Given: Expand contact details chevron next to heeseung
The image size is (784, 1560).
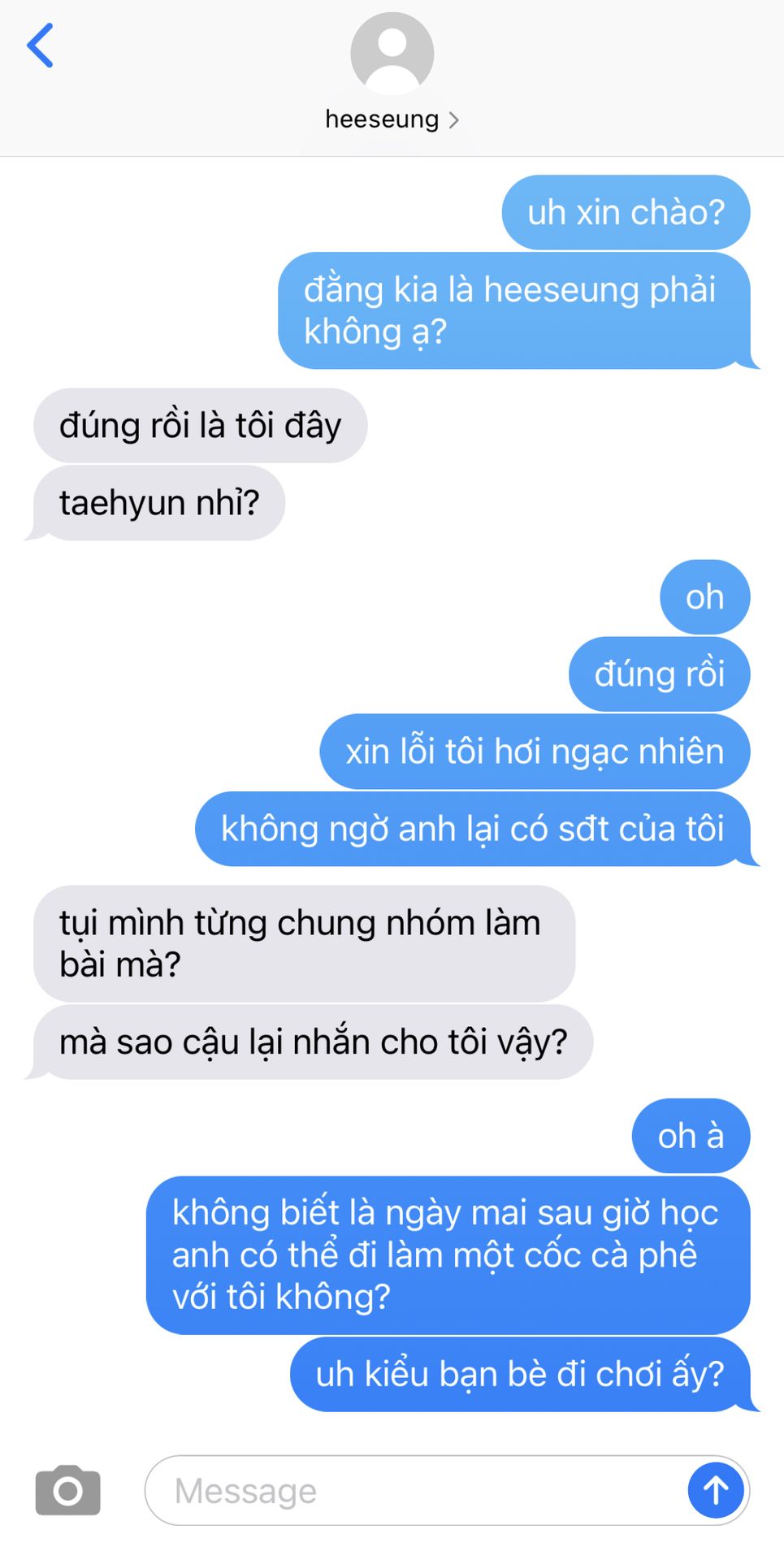Looking at the screenshot, I should point(454,120).
